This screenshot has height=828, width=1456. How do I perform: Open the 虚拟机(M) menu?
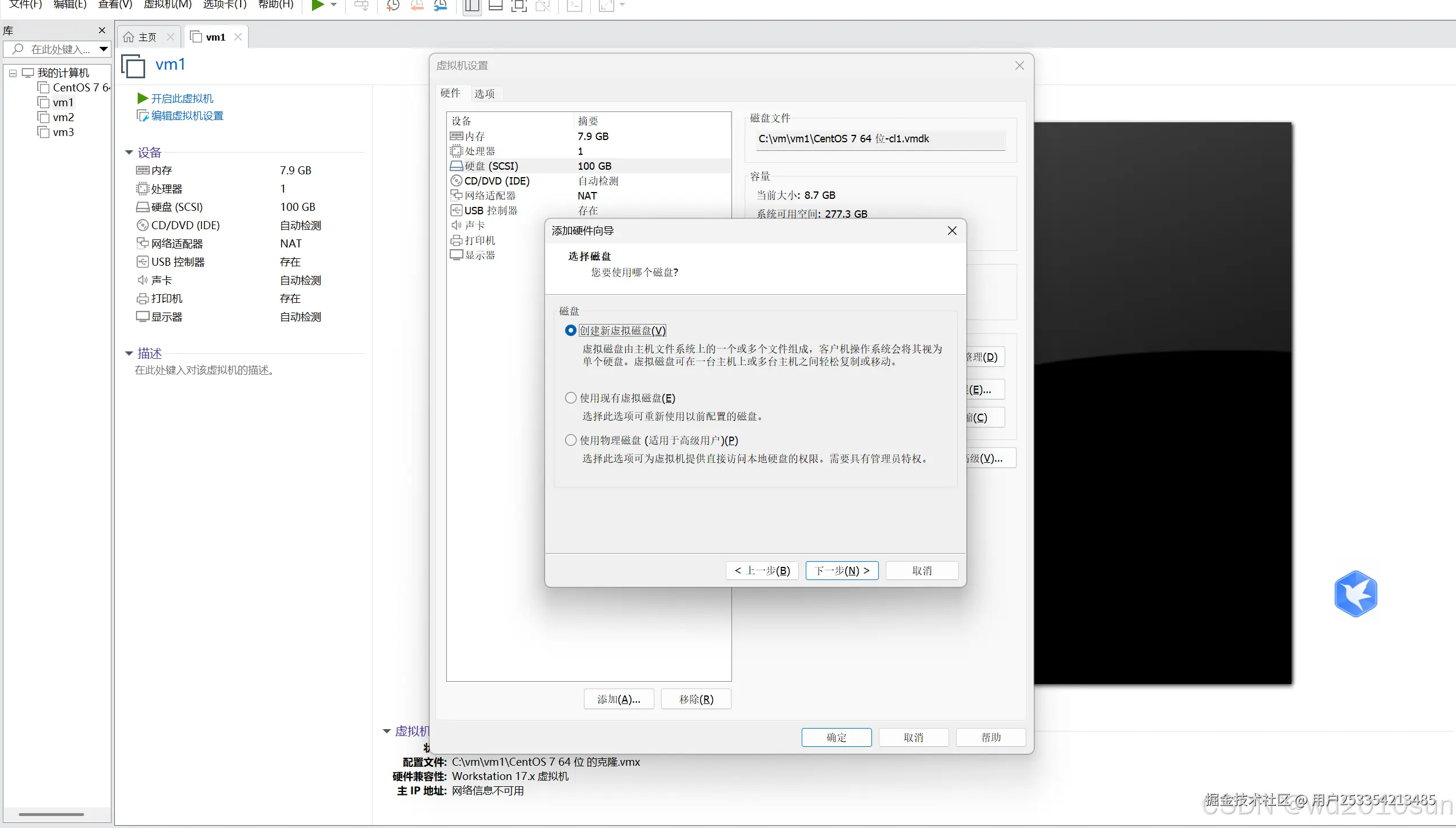[167, 5]
